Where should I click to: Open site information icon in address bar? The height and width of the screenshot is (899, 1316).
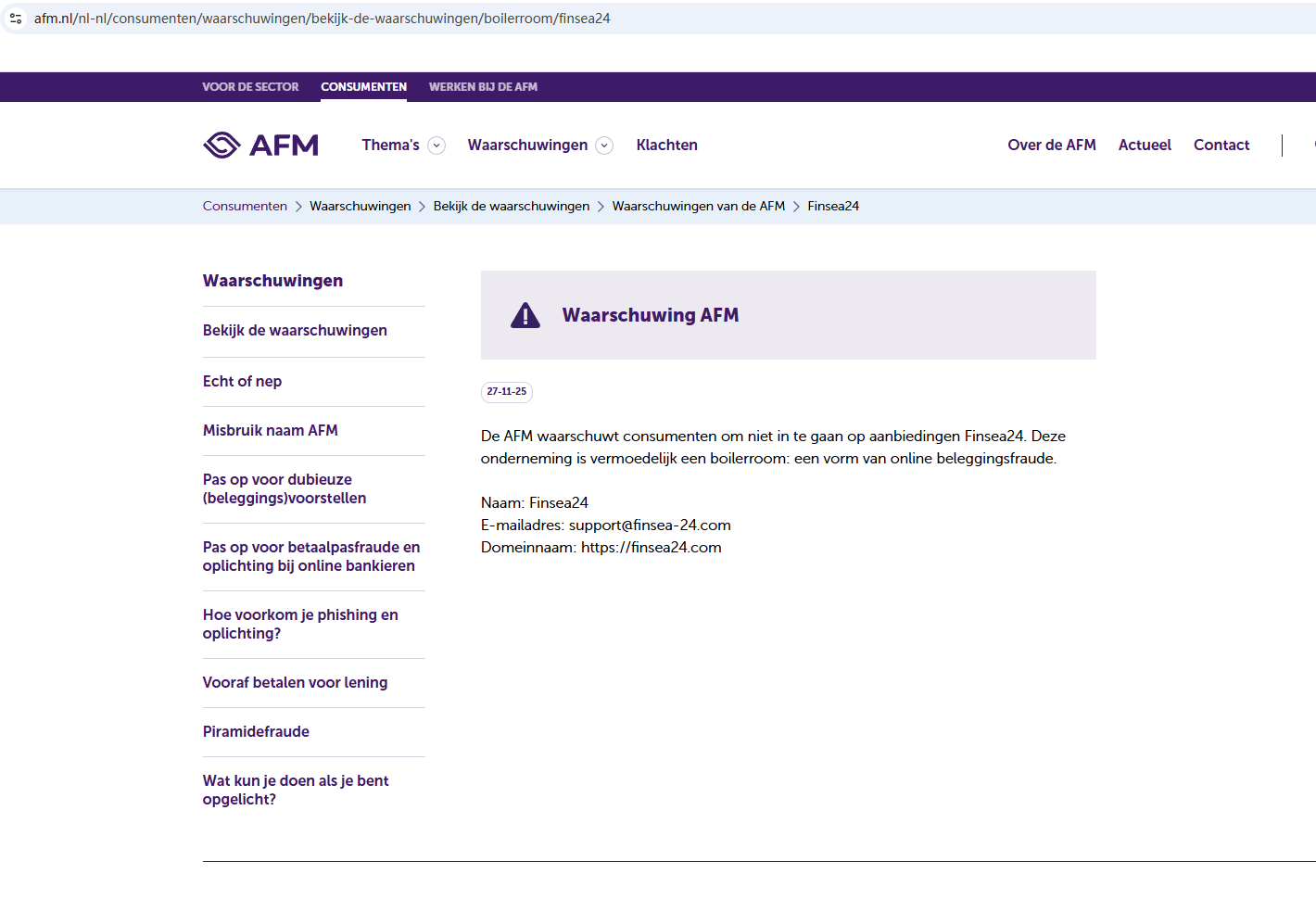click(x=16, y=19)
